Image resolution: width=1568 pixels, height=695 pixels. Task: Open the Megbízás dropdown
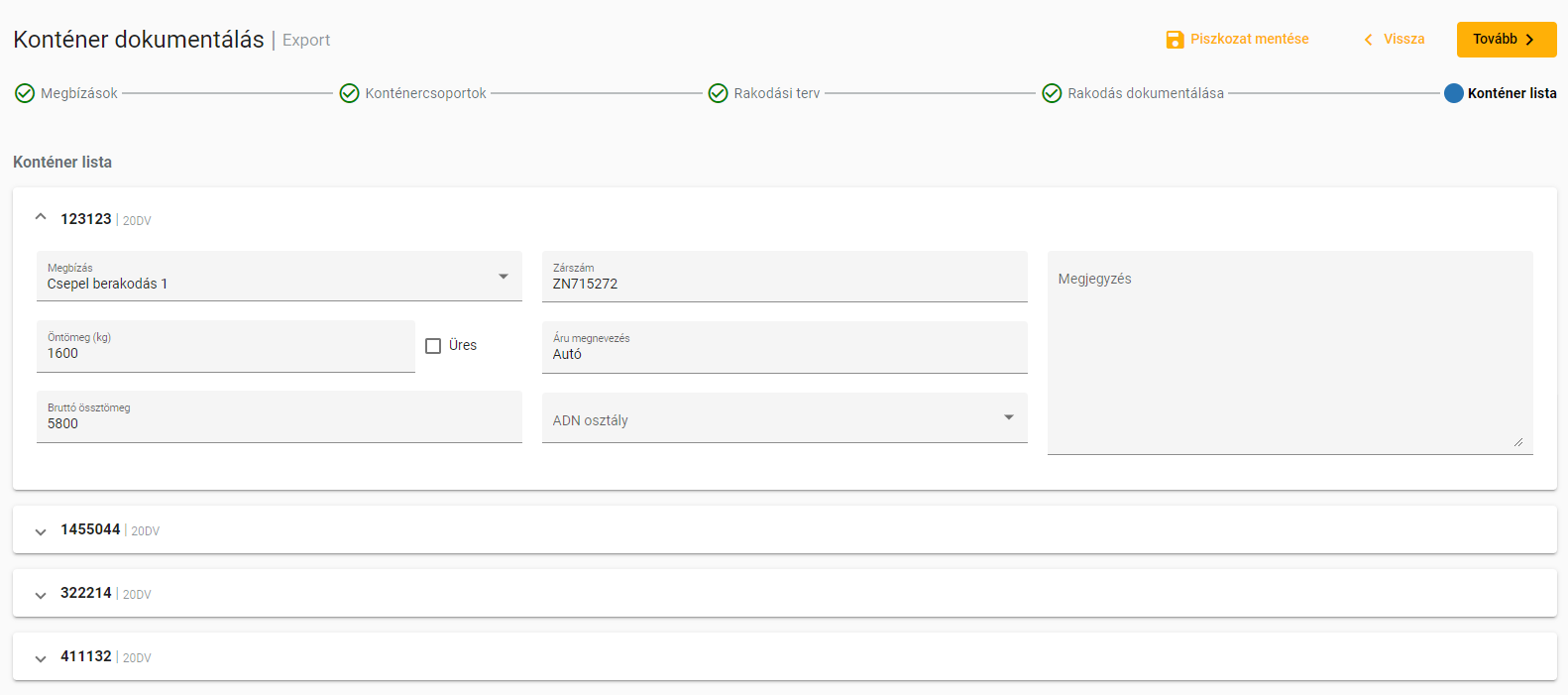(279, 277)
